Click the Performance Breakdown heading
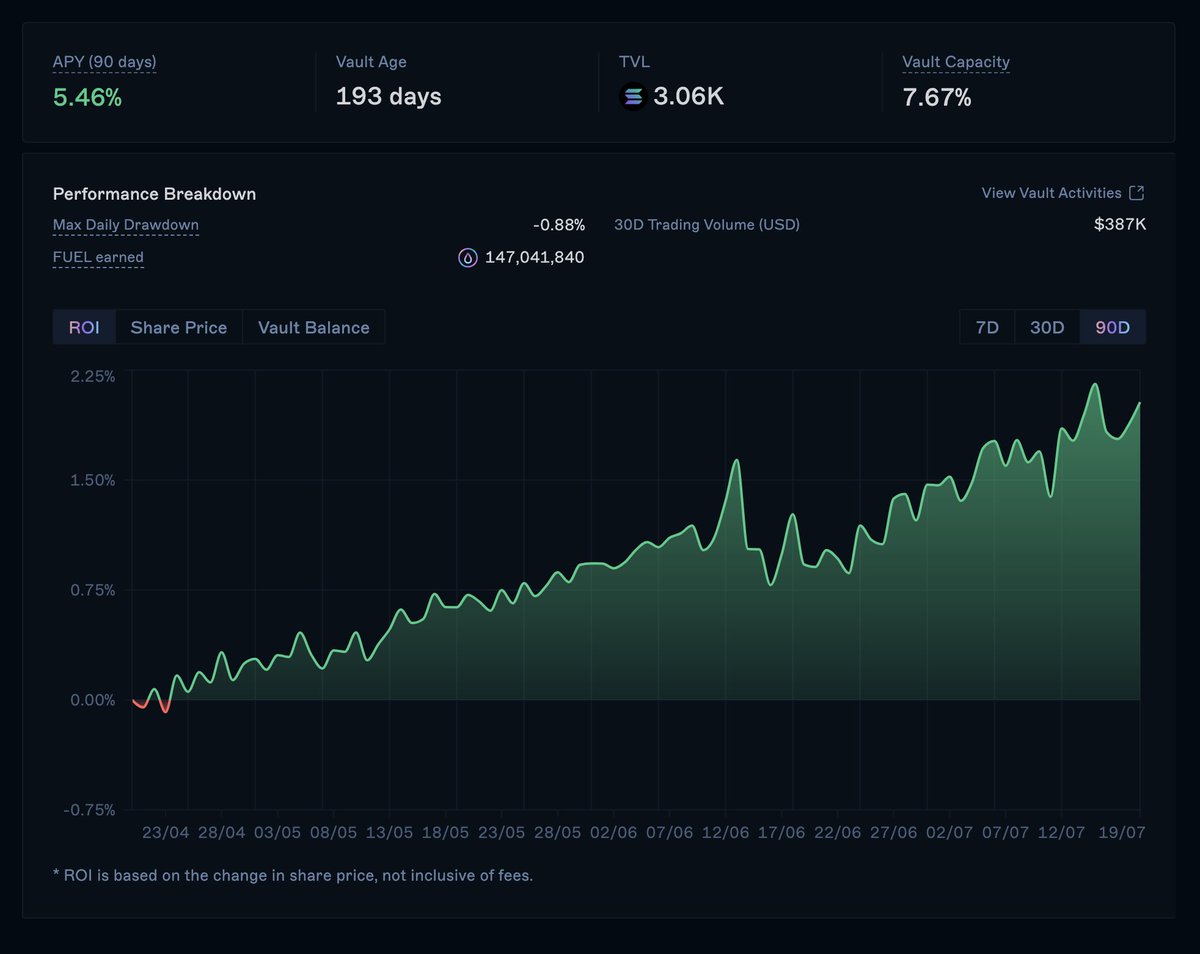 155,194
